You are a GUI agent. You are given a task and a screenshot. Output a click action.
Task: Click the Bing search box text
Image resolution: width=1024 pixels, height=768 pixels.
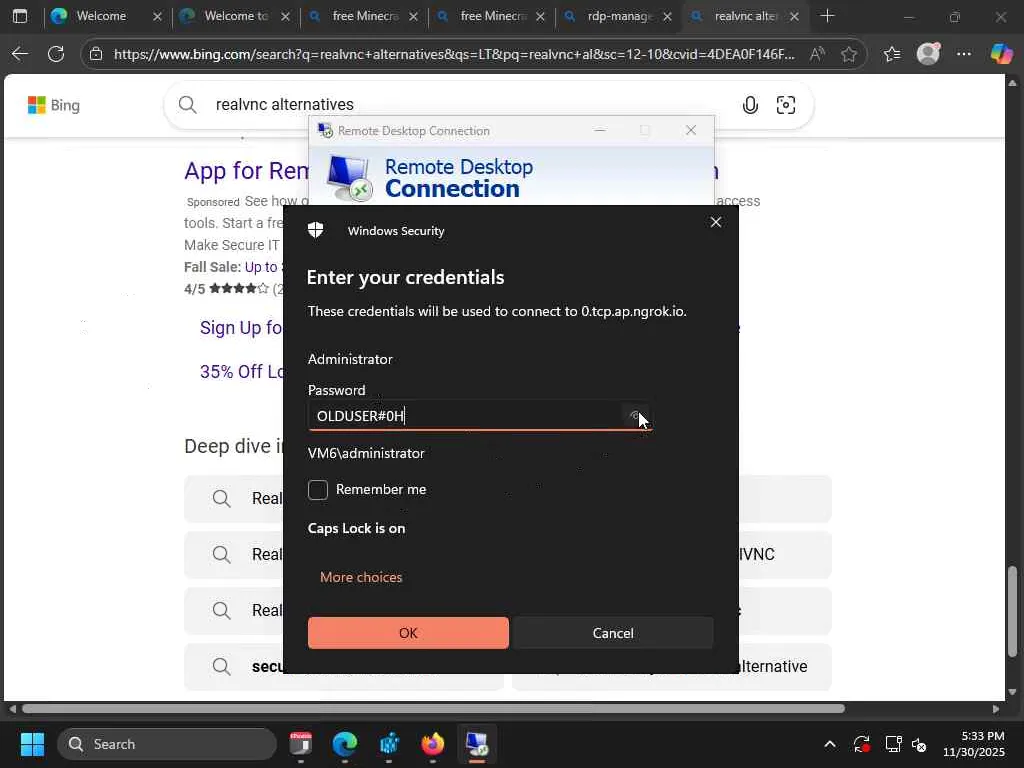285,104
